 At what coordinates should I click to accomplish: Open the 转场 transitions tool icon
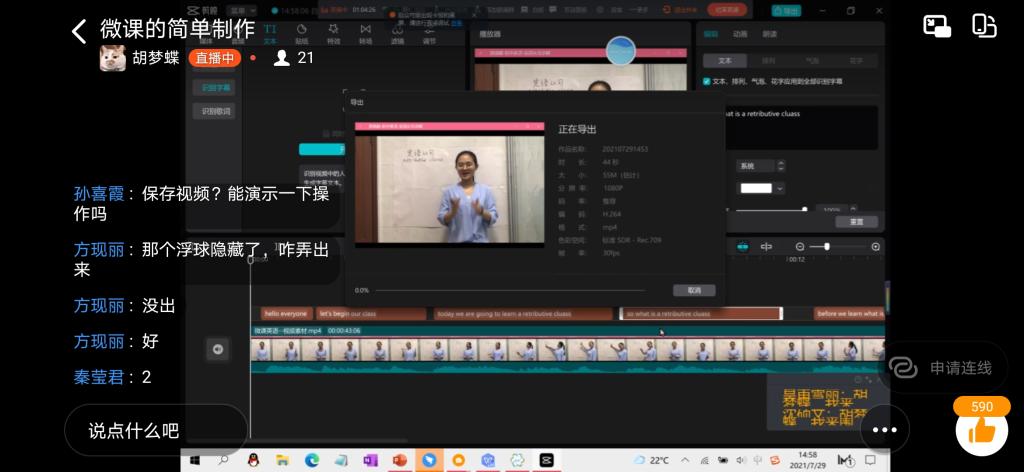[365, 36]
